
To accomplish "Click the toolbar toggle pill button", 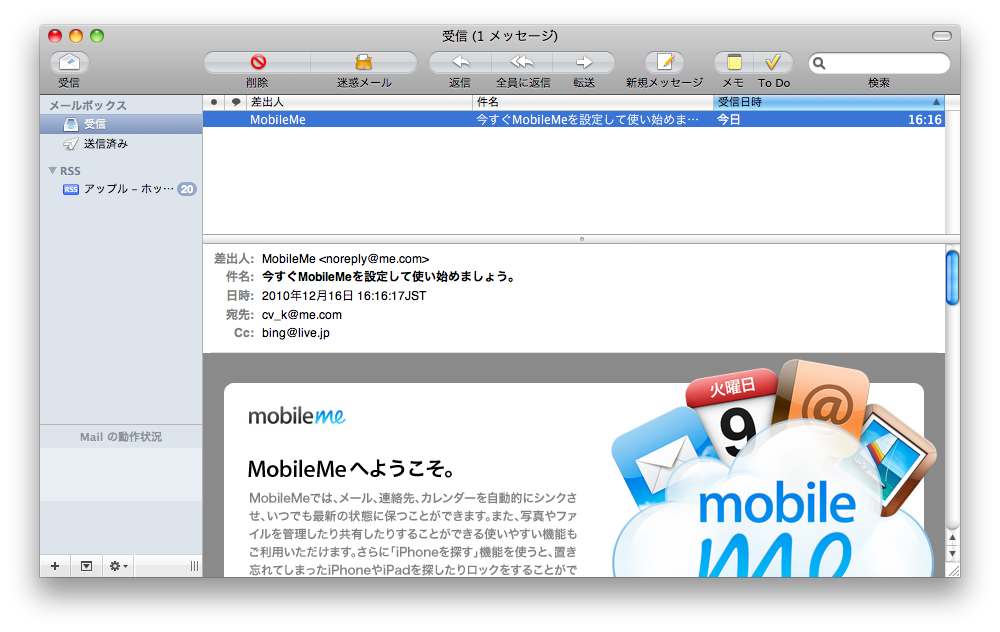I will 942,36.
